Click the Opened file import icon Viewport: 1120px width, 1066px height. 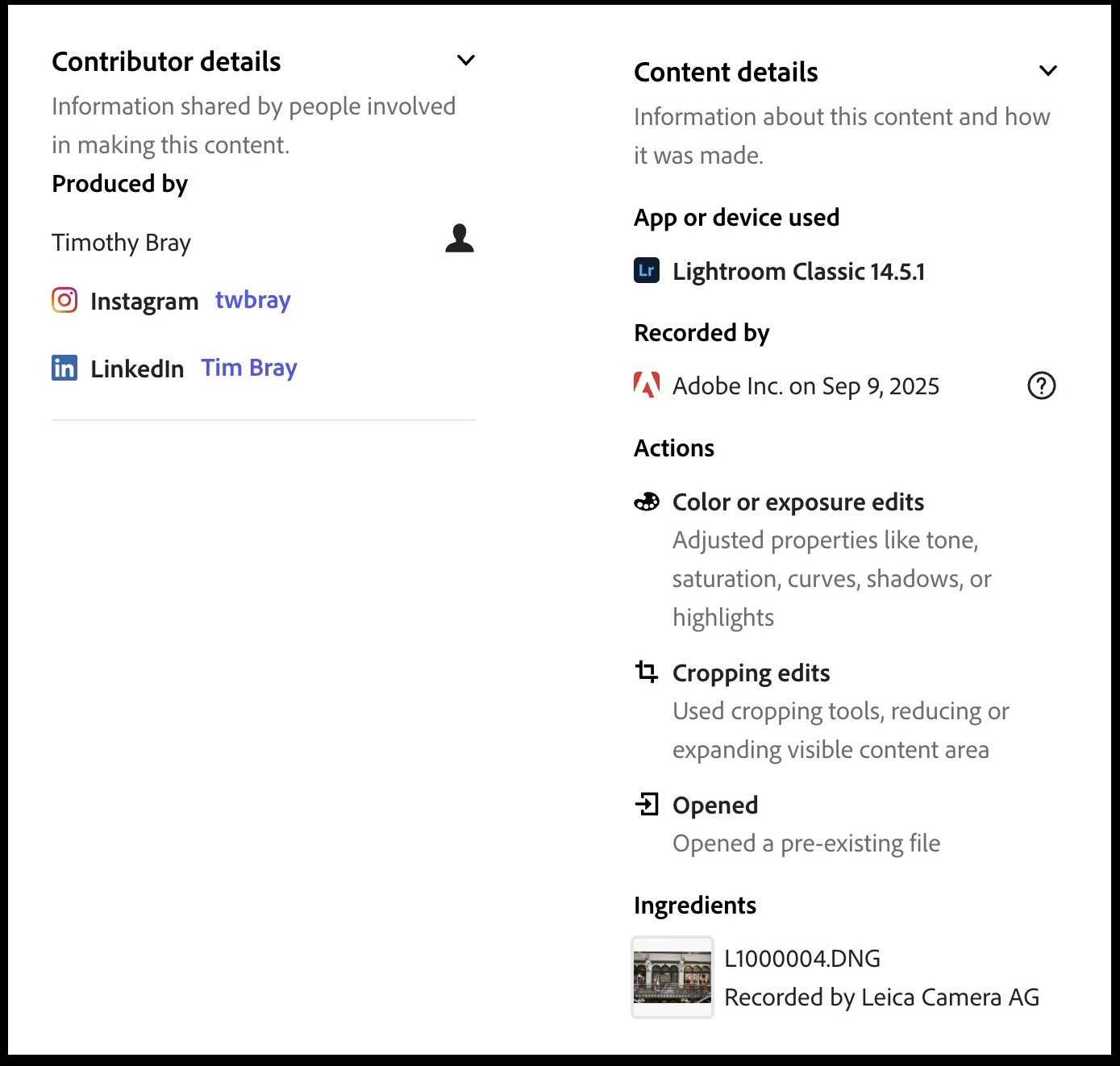[x=647, y=804]
